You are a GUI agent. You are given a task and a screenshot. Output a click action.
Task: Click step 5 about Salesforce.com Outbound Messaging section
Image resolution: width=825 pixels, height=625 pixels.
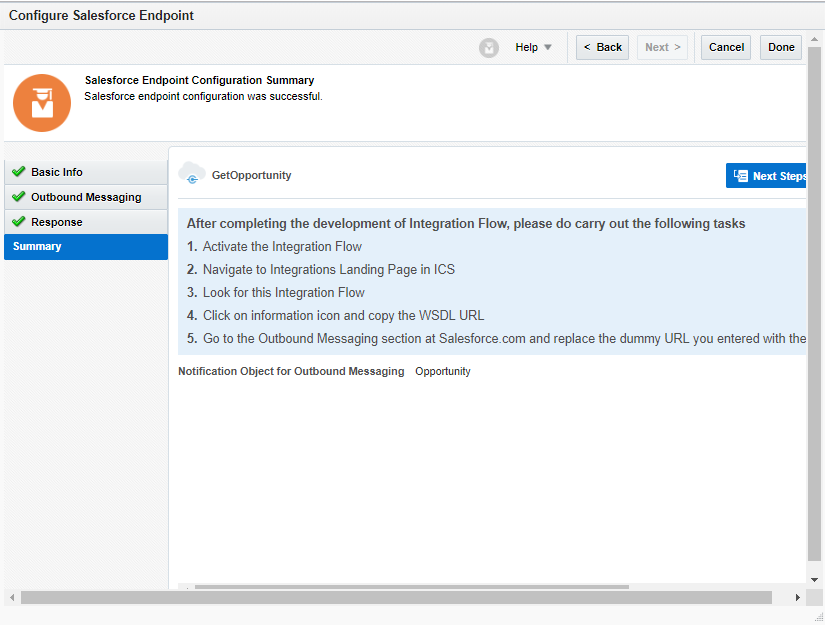pos(496,338)
